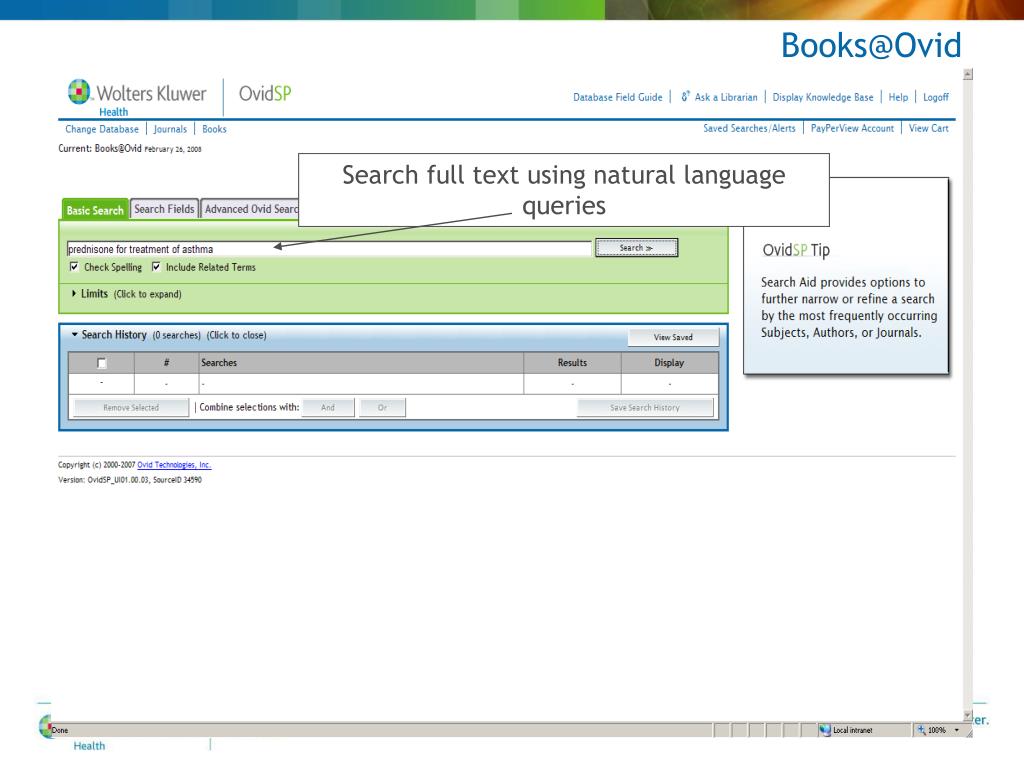Click the Search button
The width and height of the screenshot is (1024, 768).
[x=636, y=248]
